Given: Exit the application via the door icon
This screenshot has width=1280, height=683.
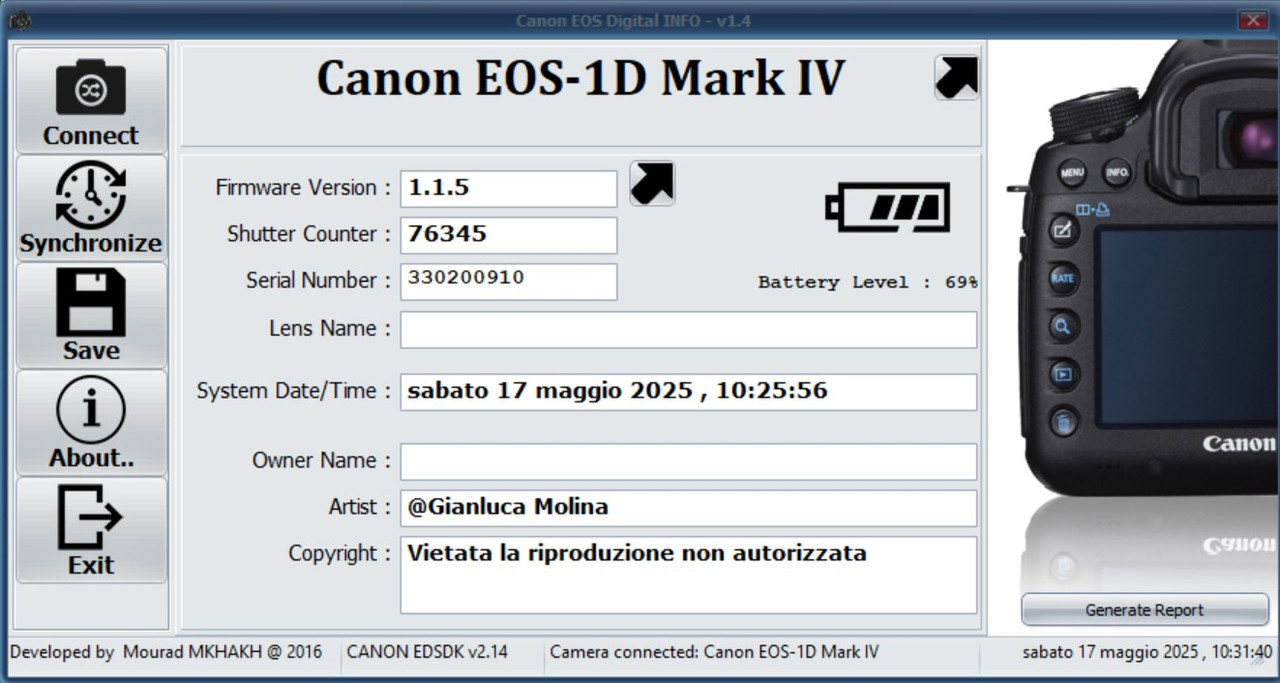Looking at the screenshot, I should (x=91, y=530).
